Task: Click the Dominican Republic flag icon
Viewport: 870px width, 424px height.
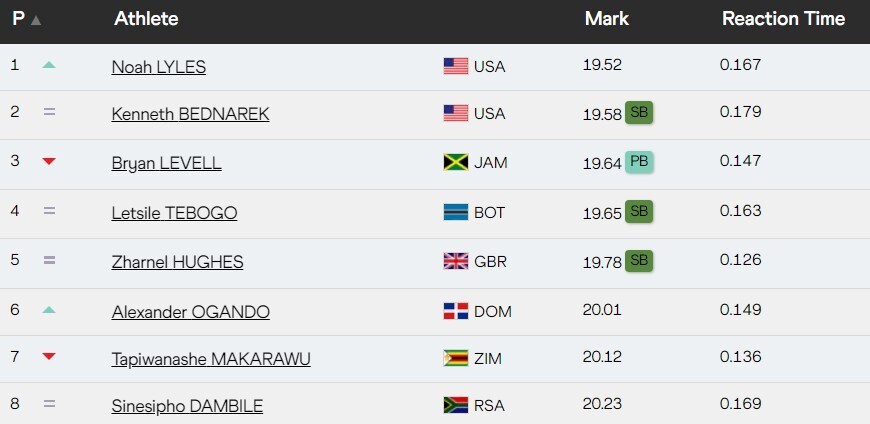Action: point(456,311)
